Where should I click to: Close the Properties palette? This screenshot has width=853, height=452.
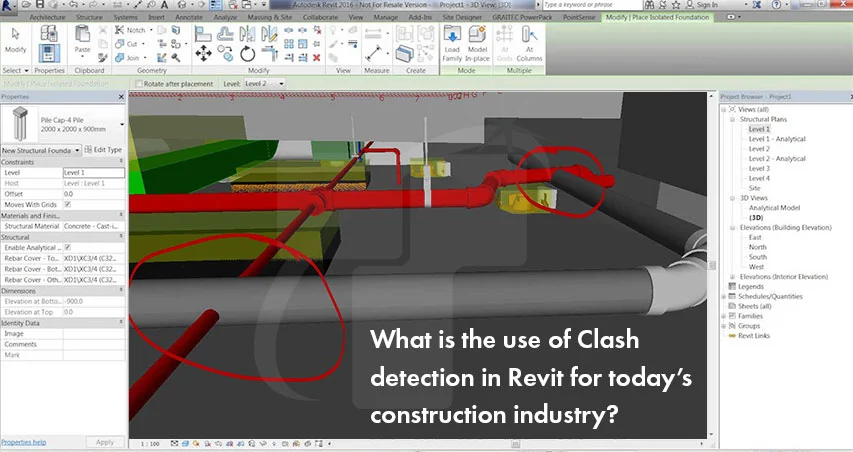coord(121,97)
